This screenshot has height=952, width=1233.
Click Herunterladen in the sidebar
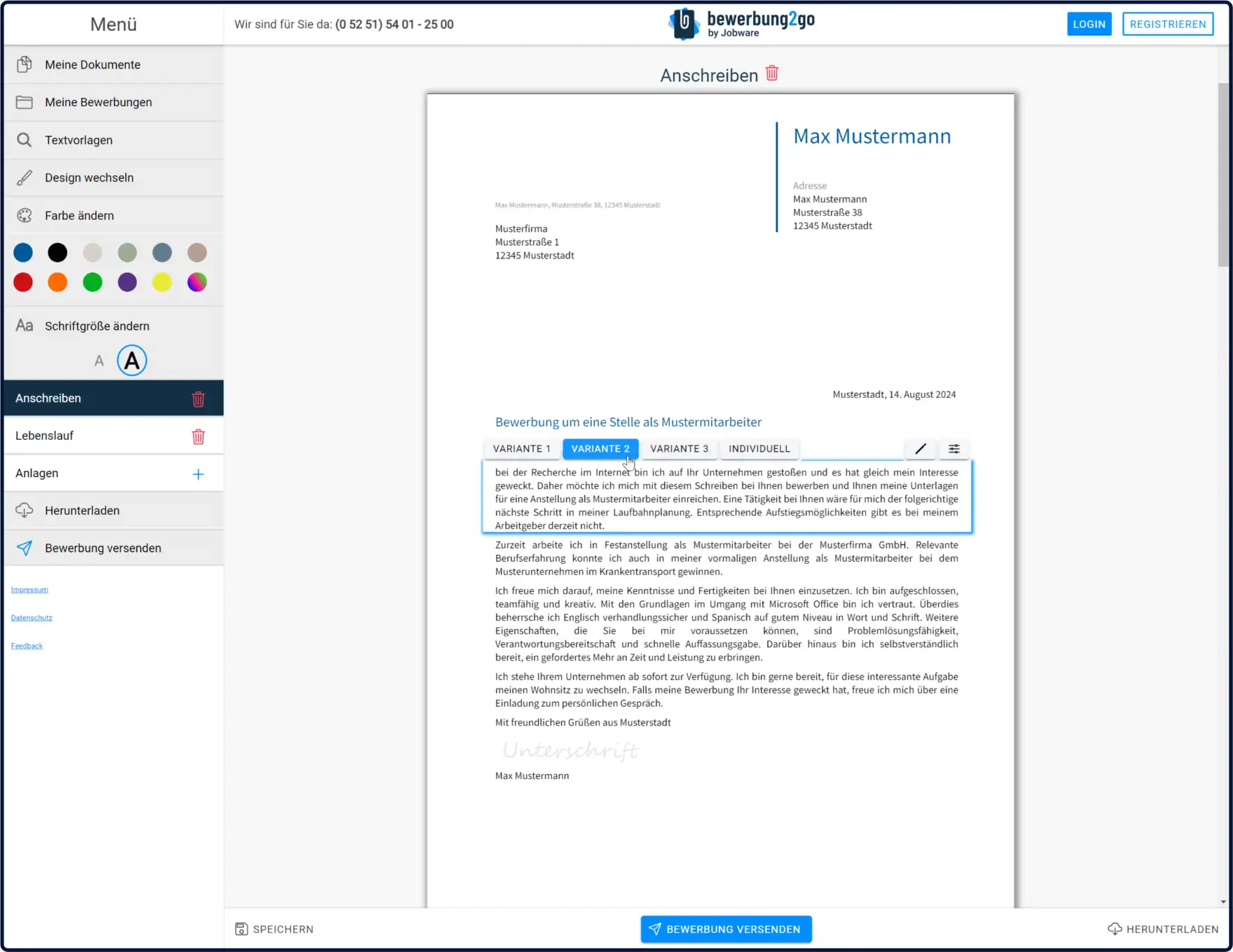113,511
